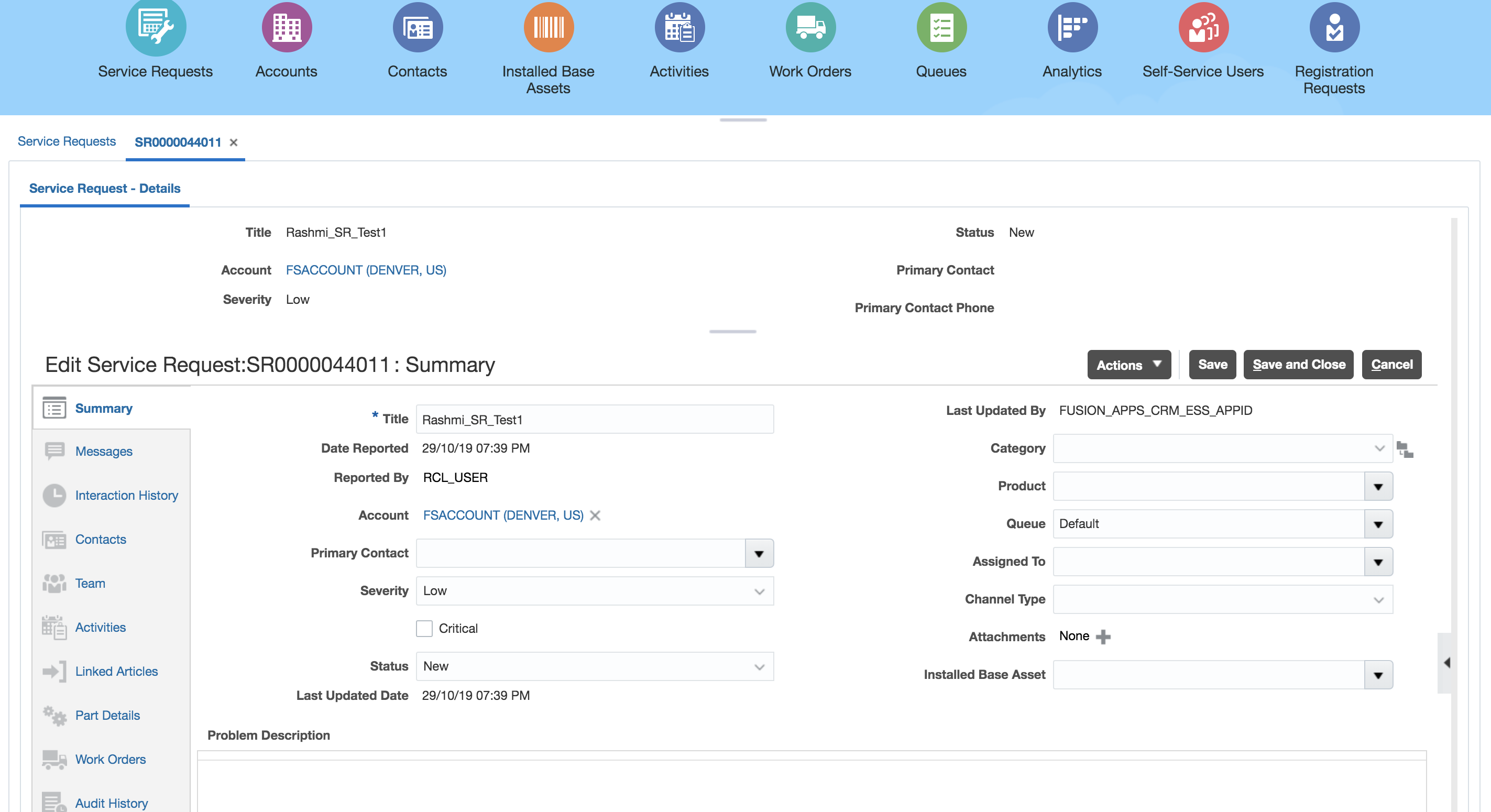Click the Installed Base Assets barcode icon
Image resolution: width=1491 pixels, height=812 pixels.
coord(548,28)
